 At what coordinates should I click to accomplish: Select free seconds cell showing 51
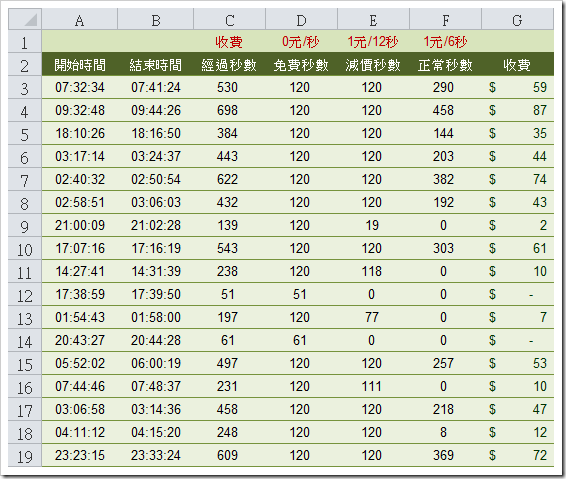pyautogui.click(x=301, y=295)
